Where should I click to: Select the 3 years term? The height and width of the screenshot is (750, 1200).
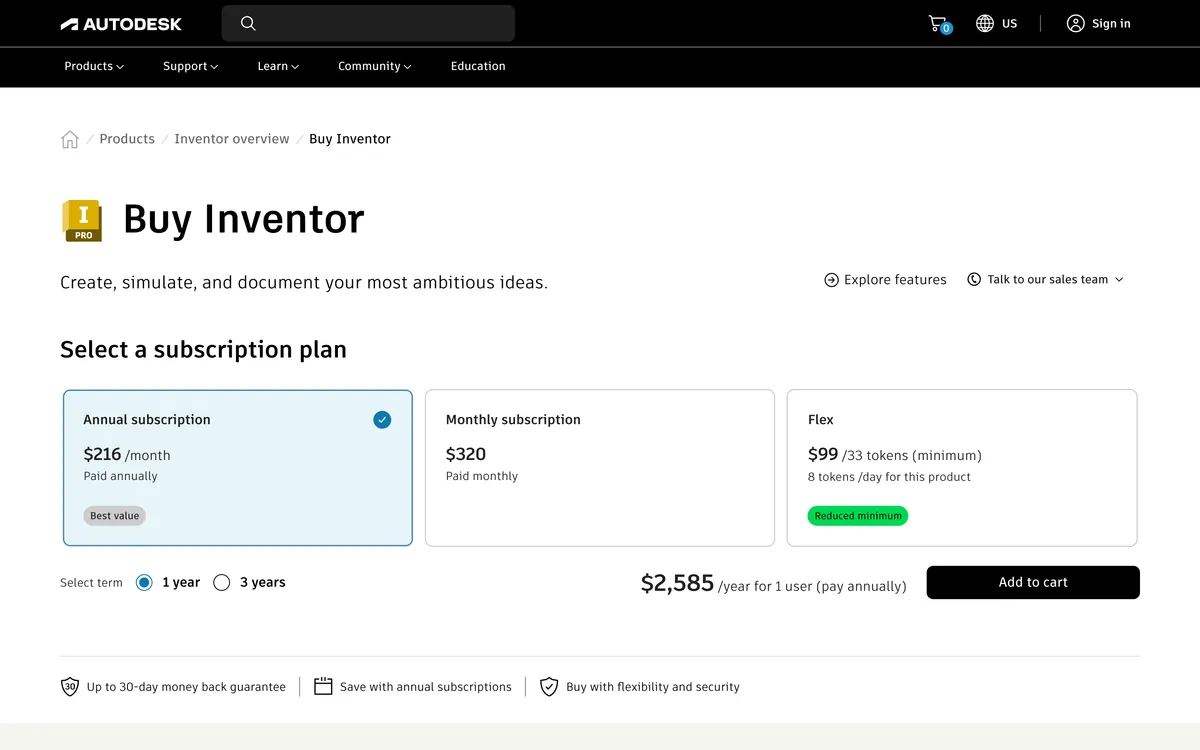click(x=222, y=582)
